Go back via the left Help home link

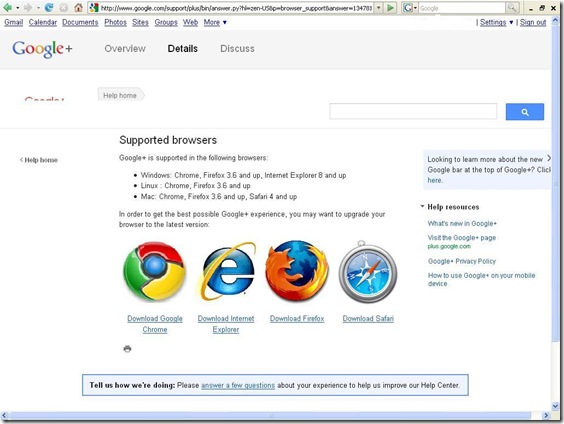[x=39, y=160]
